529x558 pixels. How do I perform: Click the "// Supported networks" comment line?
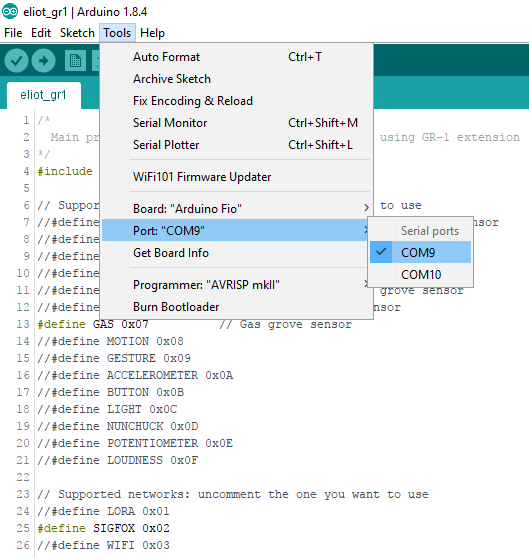[x=233, y=495]
